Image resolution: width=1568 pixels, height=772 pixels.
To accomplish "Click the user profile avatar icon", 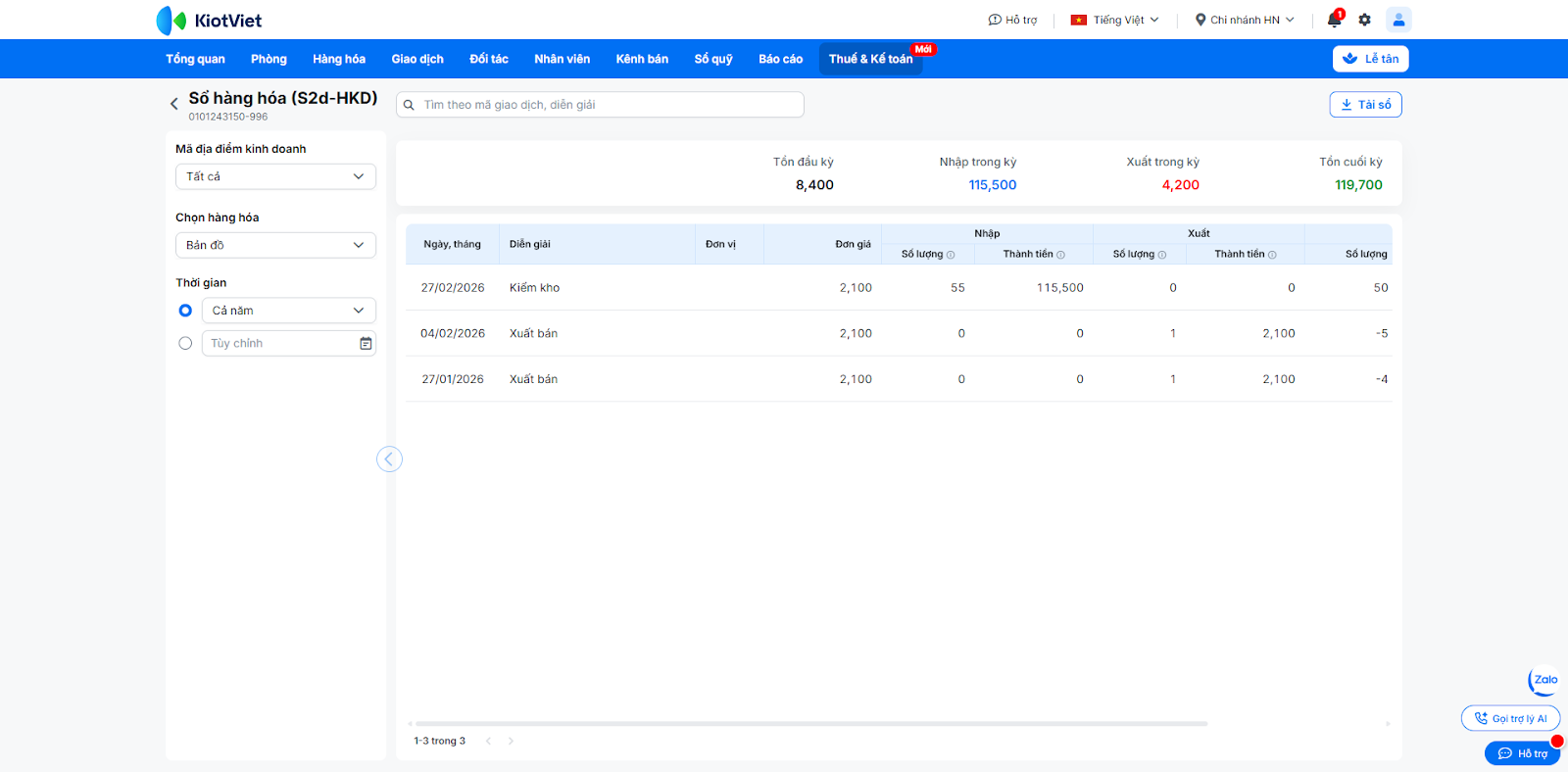I will [1398, 20].
